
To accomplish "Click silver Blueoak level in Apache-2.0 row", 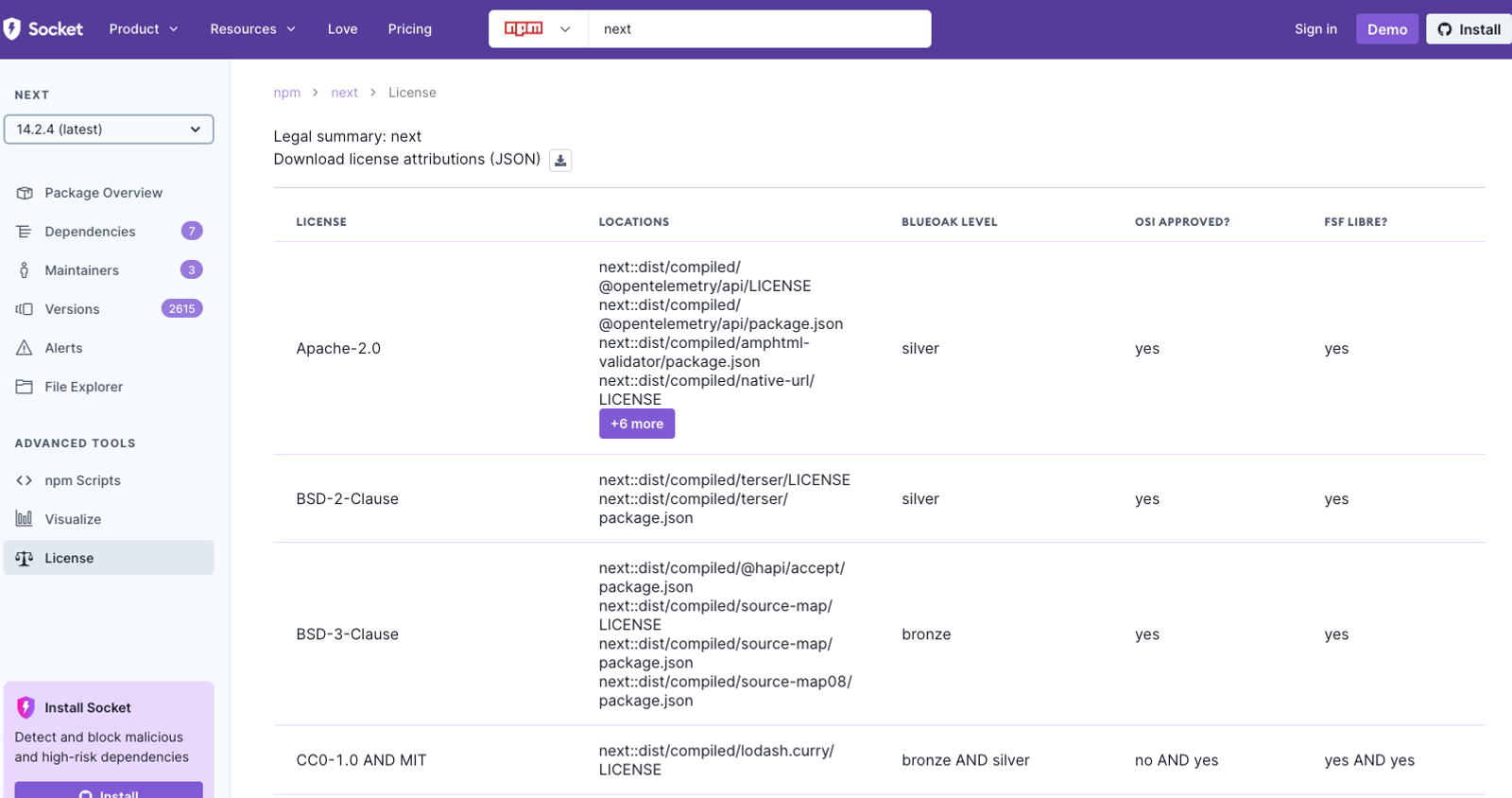I will point(920,349).
